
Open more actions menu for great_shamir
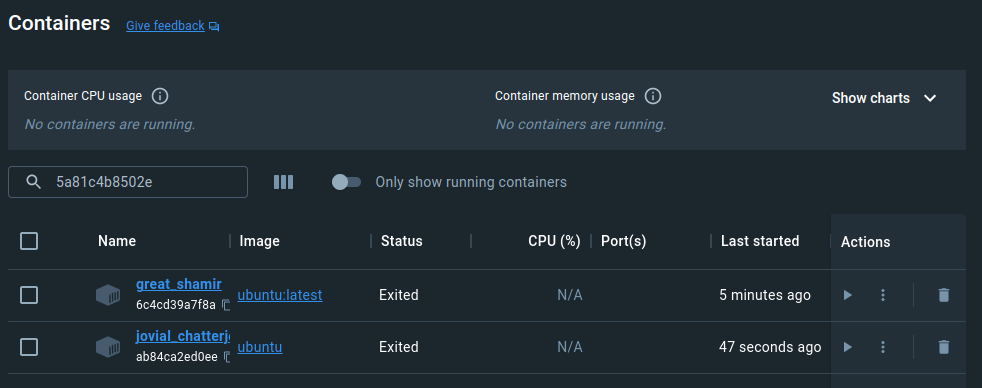883,295
